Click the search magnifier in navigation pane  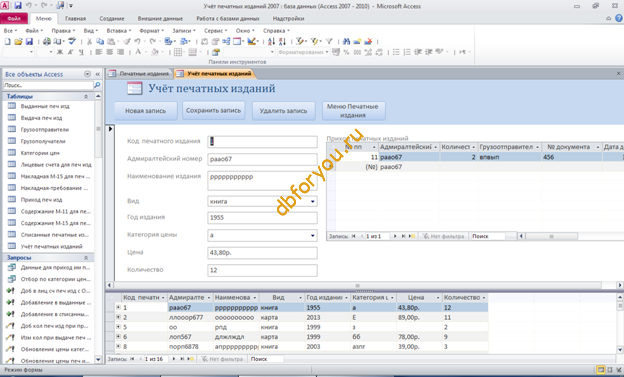[97, 85]
